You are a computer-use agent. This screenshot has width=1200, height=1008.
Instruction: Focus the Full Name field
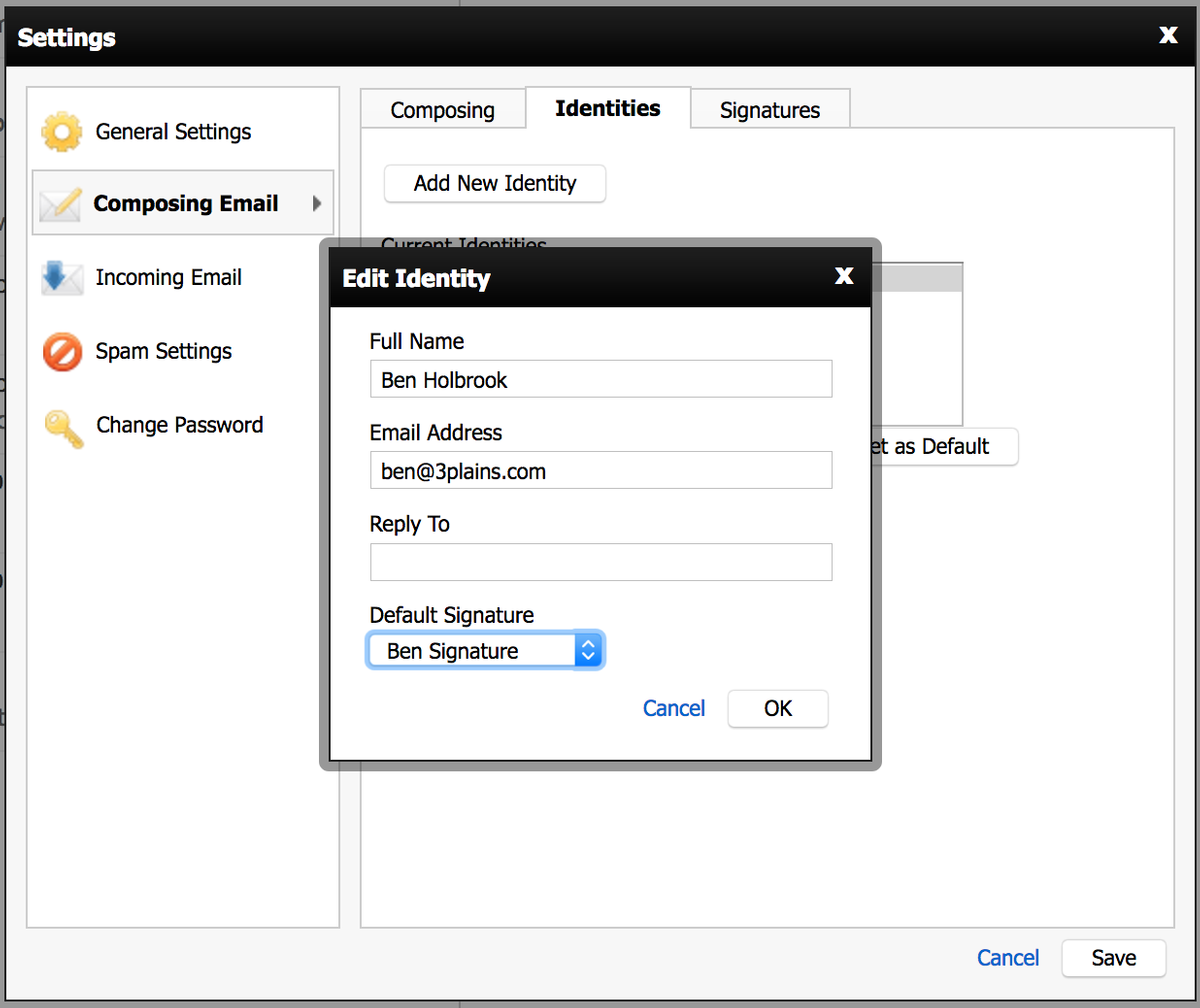pyautogui.click(x=601, y=379)
